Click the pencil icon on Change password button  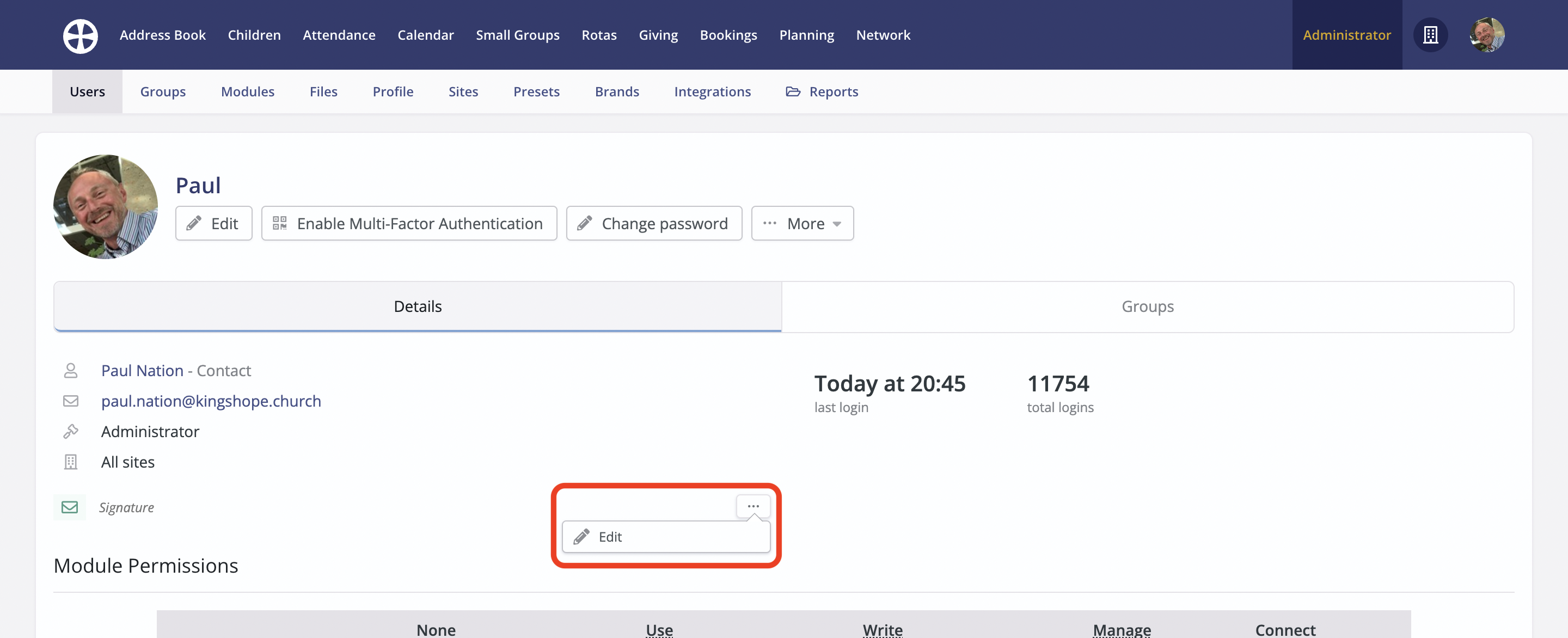click(584, 223)
